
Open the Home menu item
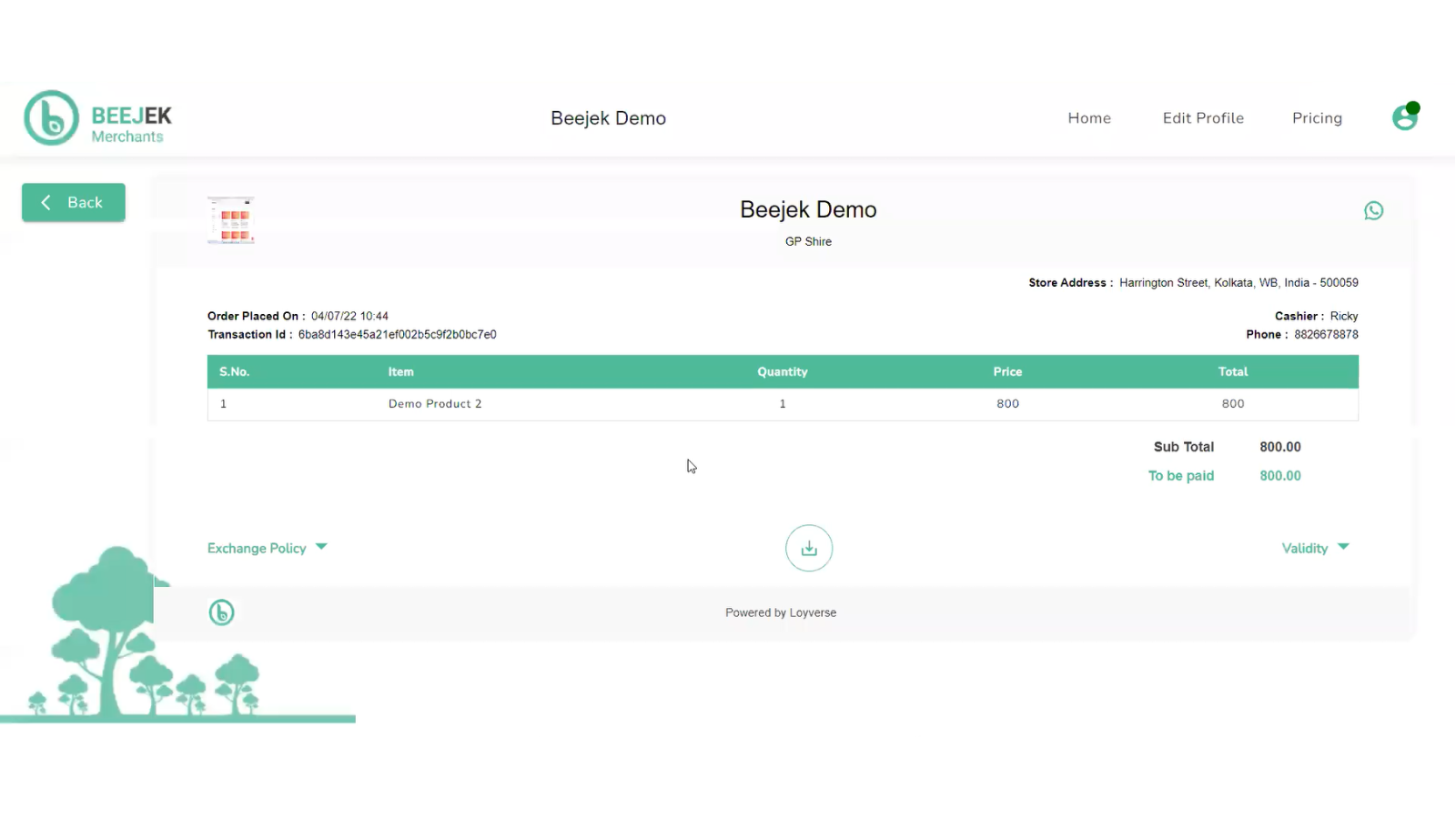[x=1089, y=118]
